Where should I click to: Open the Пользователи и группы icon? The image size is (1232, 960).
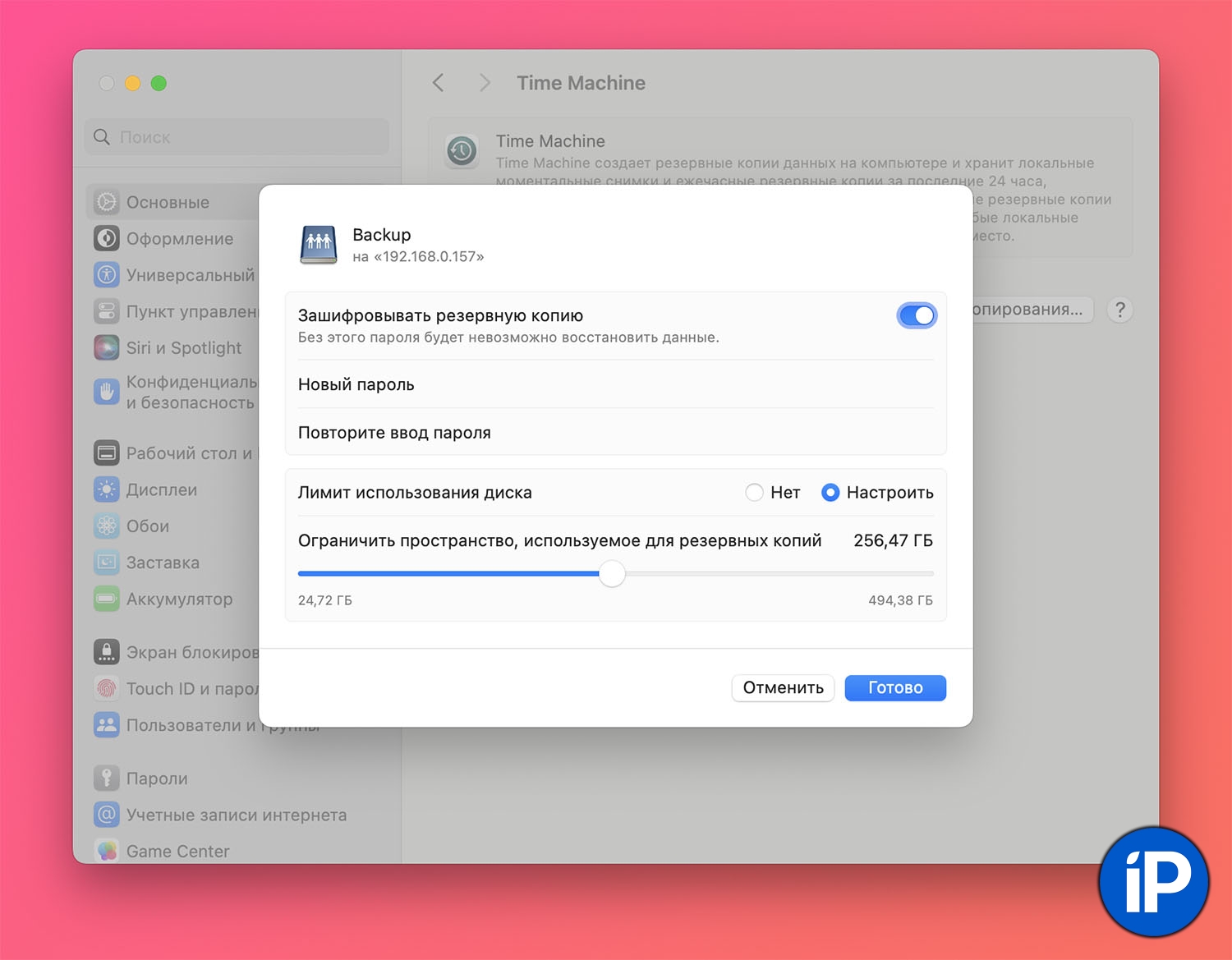click(107, 725)
